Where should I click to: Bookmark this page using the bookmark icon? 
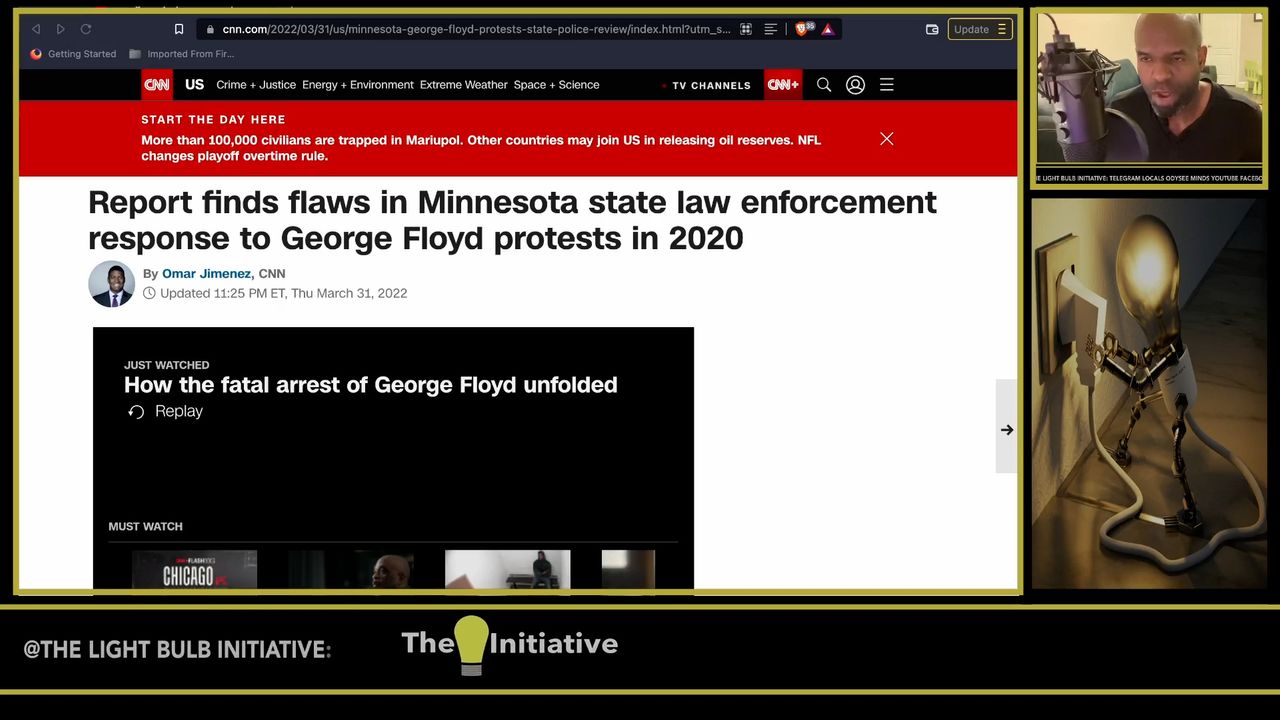tap(179, 30)
